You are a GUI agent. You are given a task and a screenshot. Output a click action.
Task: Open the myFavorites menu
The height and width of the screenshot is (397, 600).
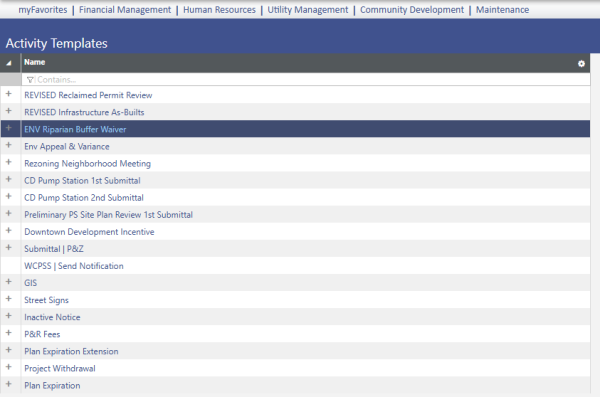tap(43, 10)
